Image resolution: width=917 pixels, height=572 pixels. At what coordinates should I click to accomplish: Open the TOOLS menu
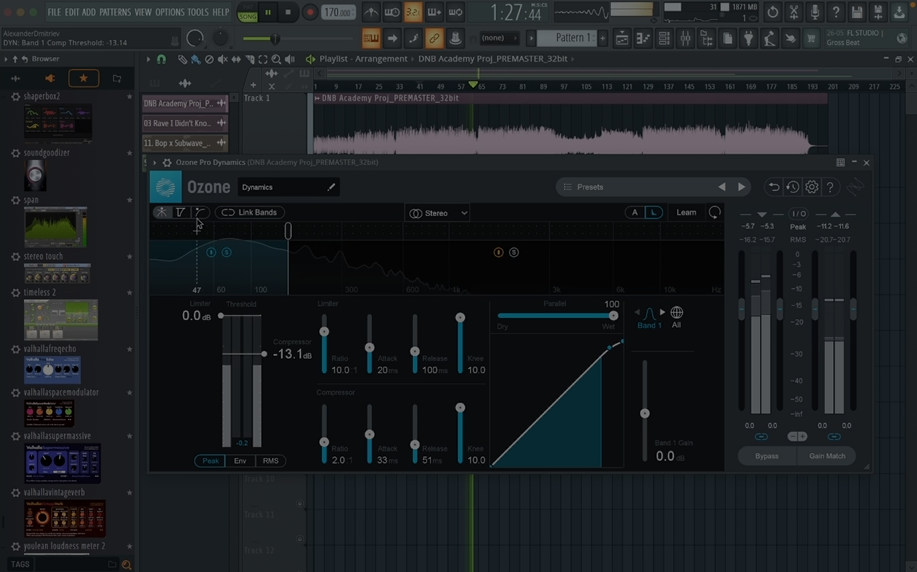click(198, 12)
